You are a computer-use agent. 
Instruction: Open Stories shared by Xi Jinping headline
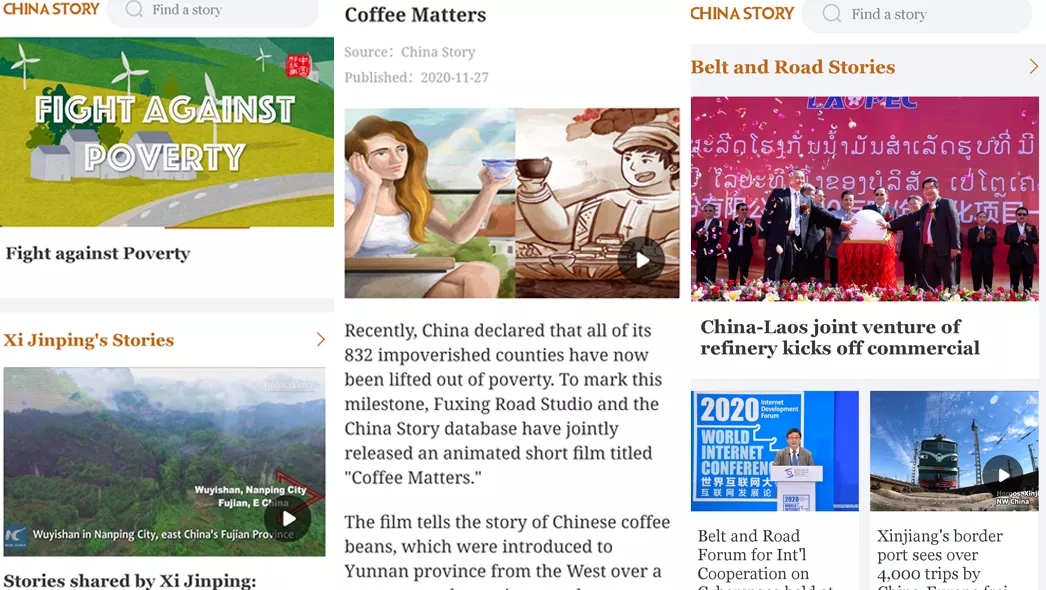(x=130, y=581)
